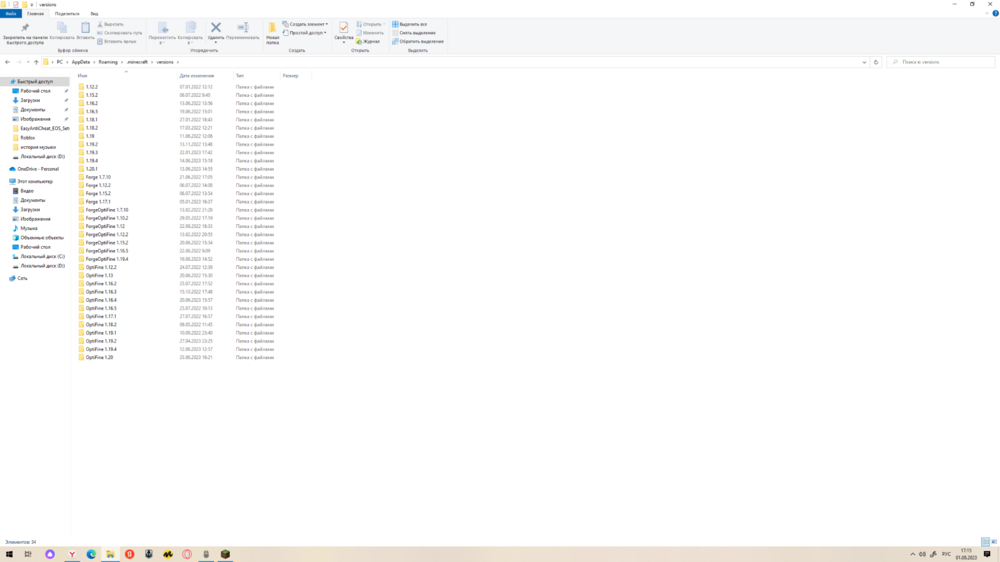Click Изменить (Edit) in Open group
The width and height of the screenshot is (1000, 562).
(370, 33)
